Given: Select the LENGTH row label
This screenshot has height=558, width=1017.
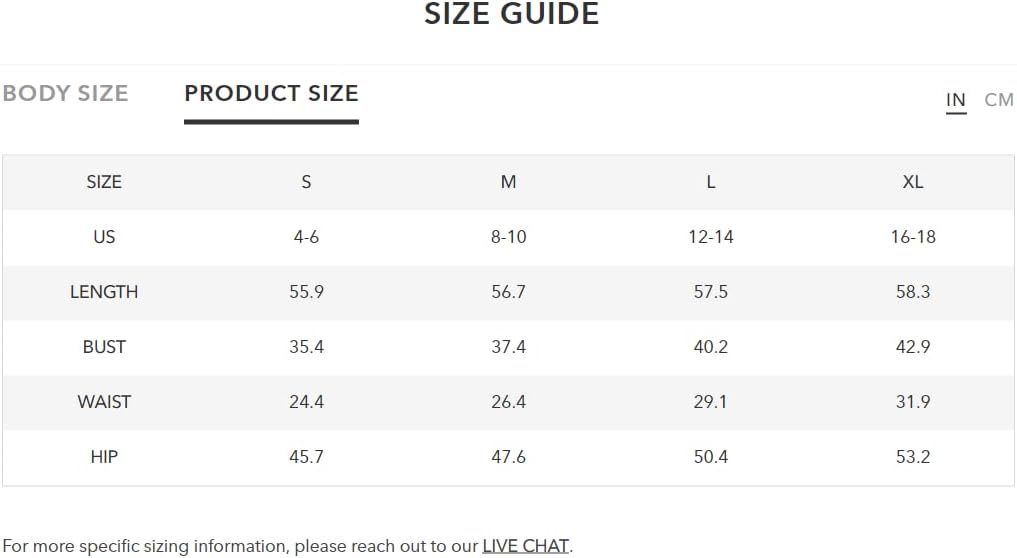Looking at the screenshot, I should click(x=104, y=292).
